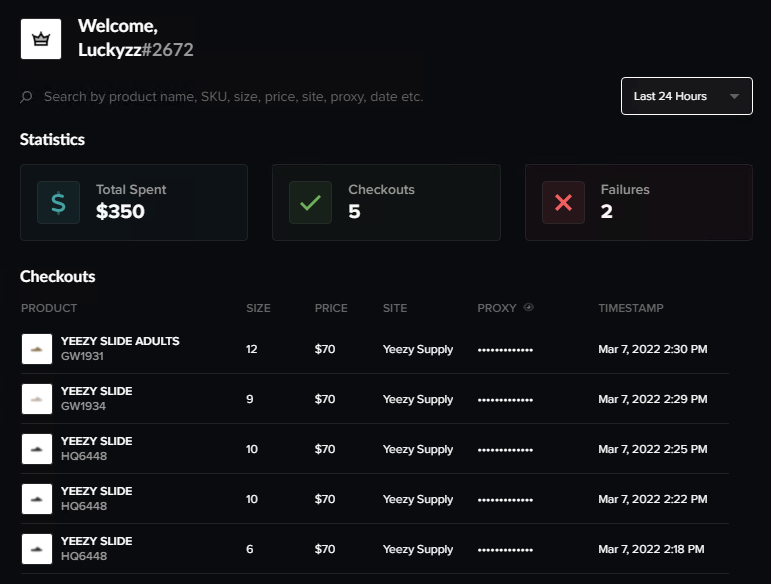Focus the product search field

pos(234,97)
